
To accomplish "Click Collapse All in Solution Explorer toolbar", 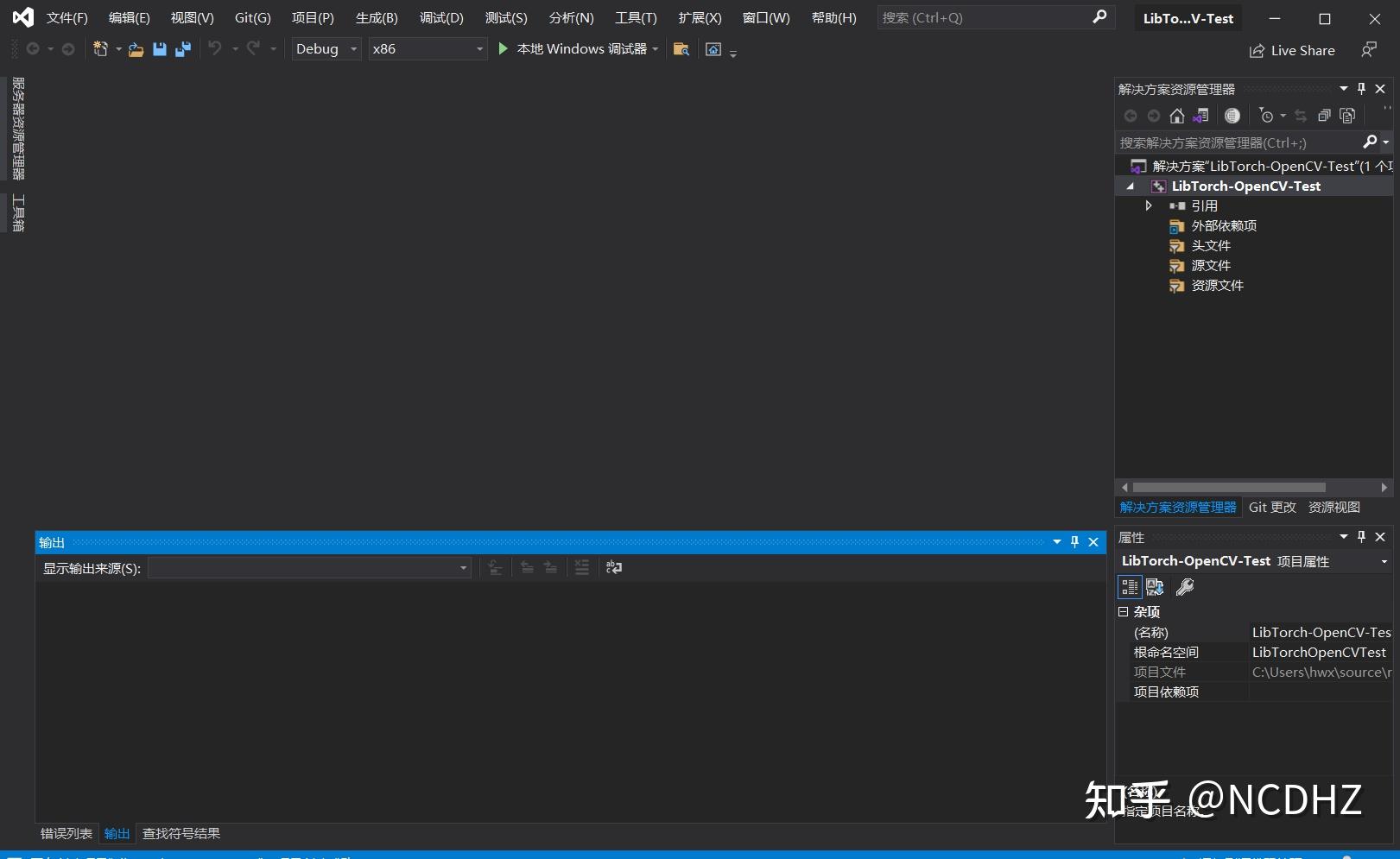I will tap(1324, 115).
